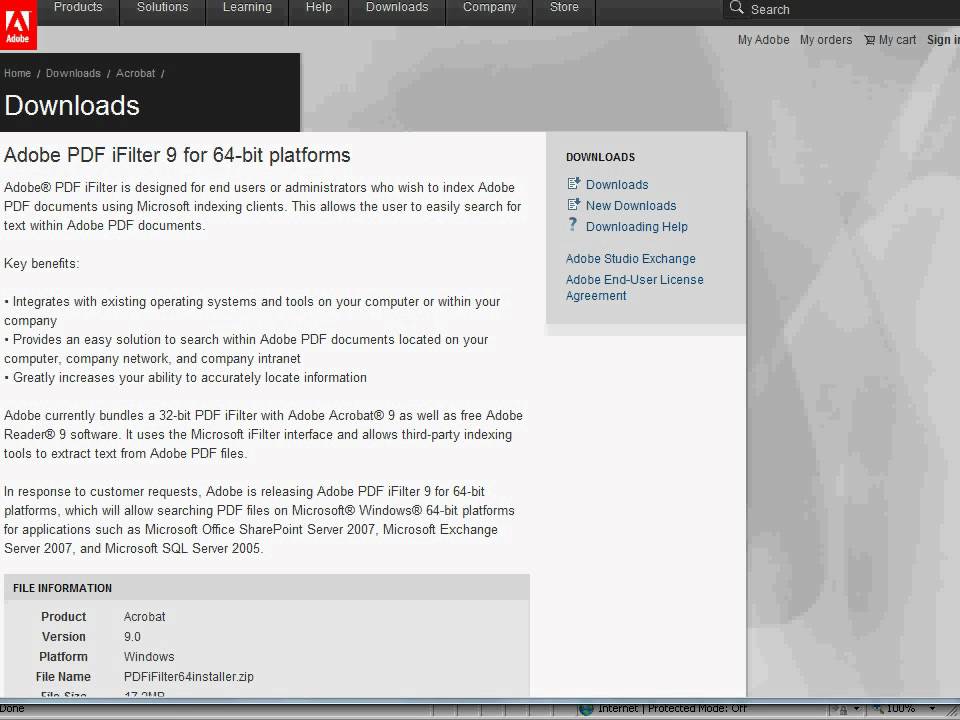This screenshot has width=960, height=720.
Task: Open the Downloading Help link
Action: (x=637, y=227)
